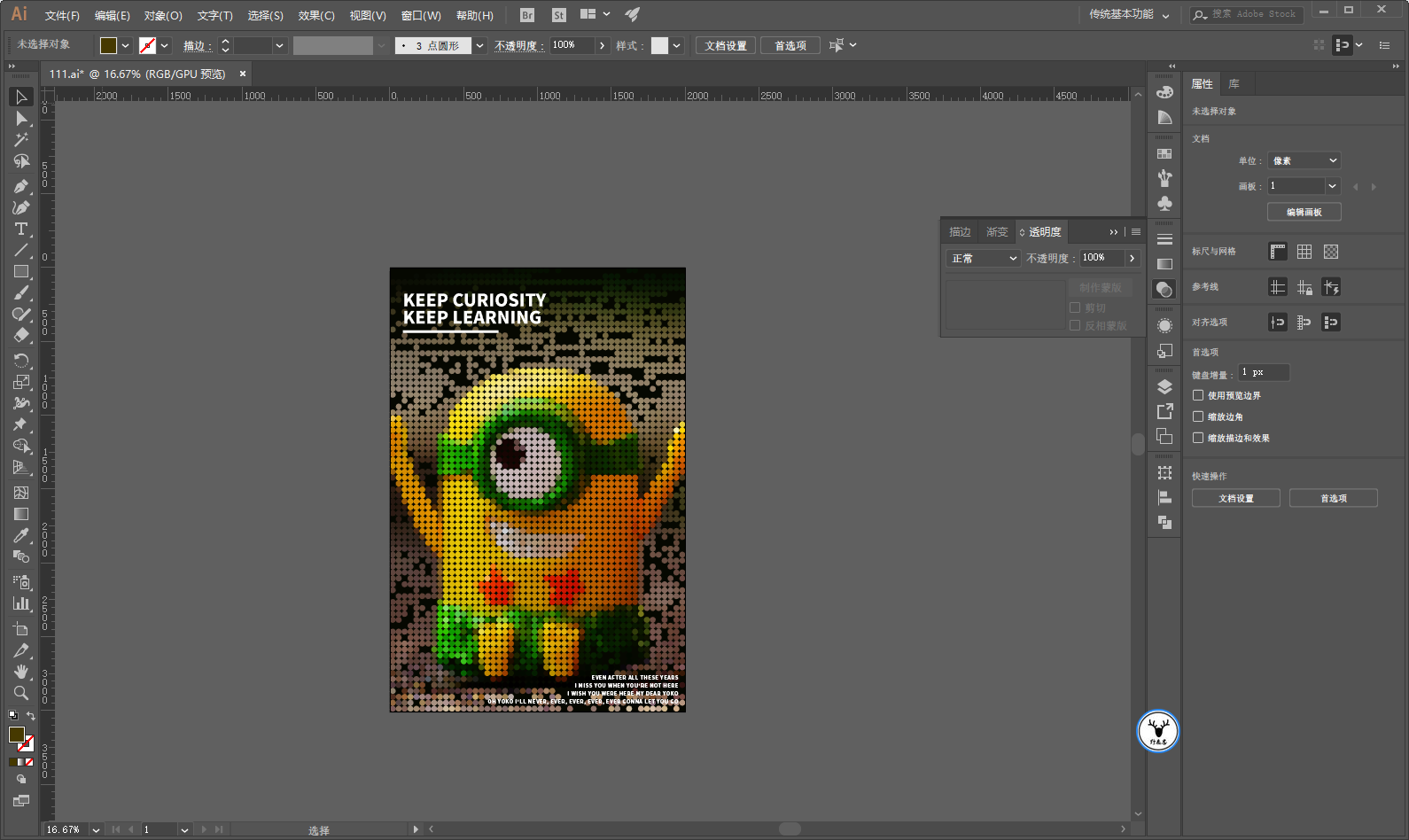Open the 效果(C) menu
Screen dimensions: 1409x840
pyautogui.click(x=316, y=15)
